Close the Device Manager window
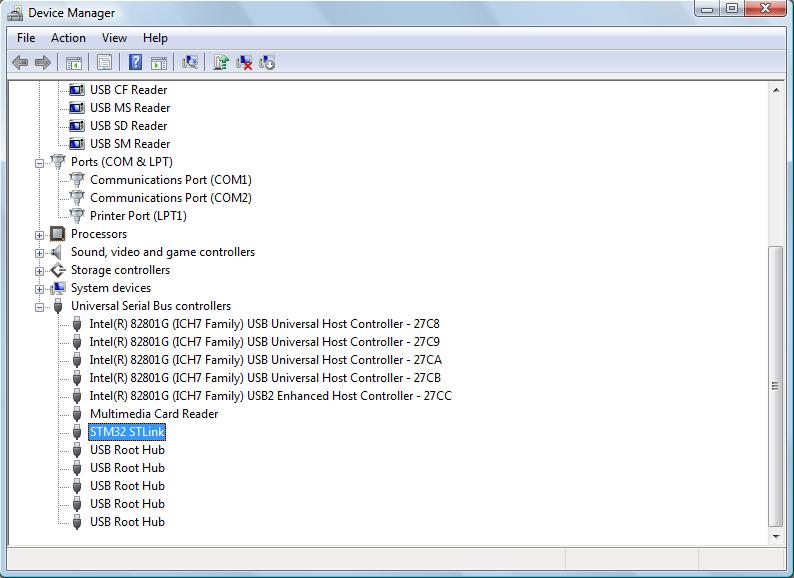 (x=765, y=9)
